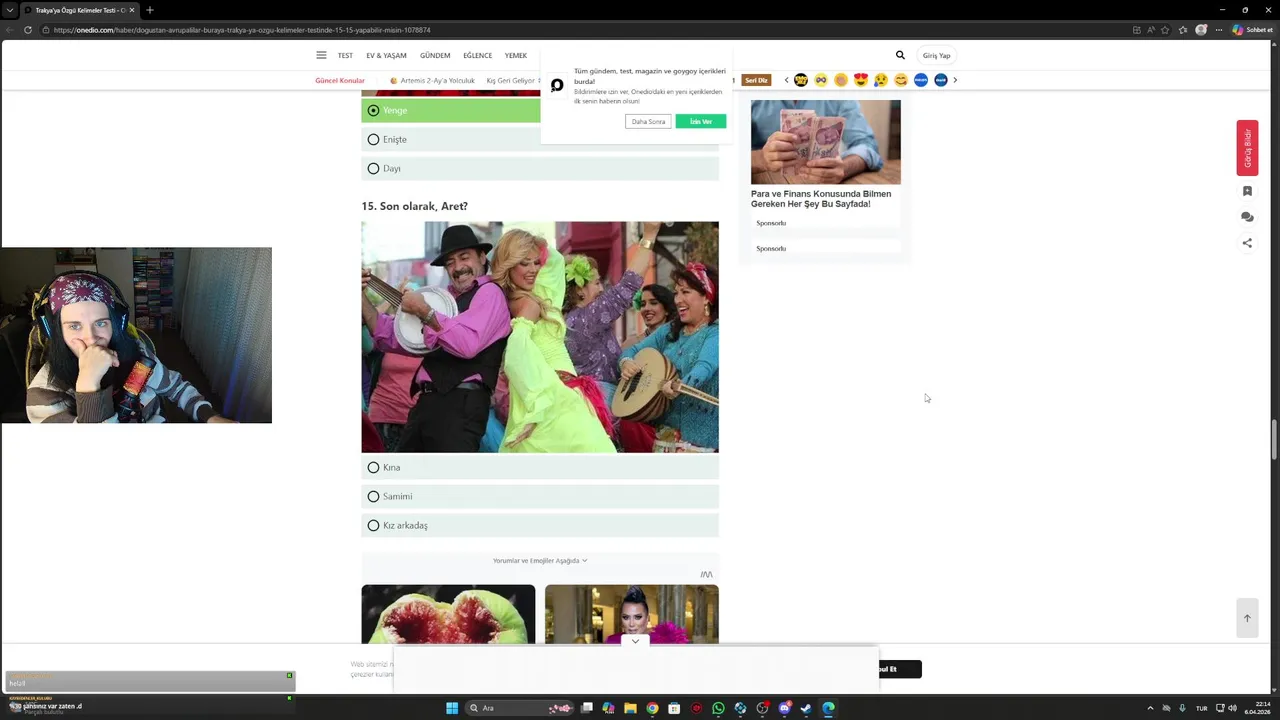Open the taskbar clock showing 22:14
1280x720 pixels.
pyautogui.click(x=1257, y=708)
